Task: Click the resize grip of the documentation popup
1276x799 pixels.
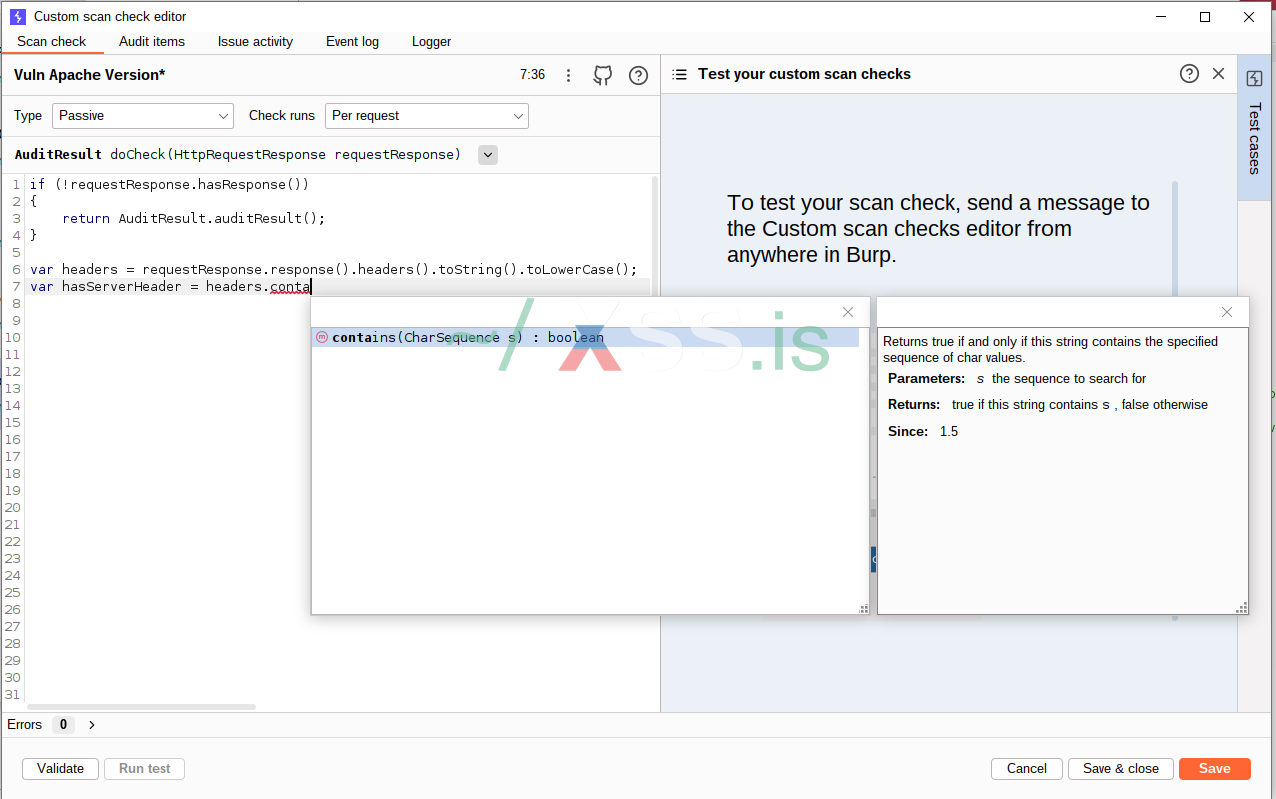Action: (x=1242, y=608)
